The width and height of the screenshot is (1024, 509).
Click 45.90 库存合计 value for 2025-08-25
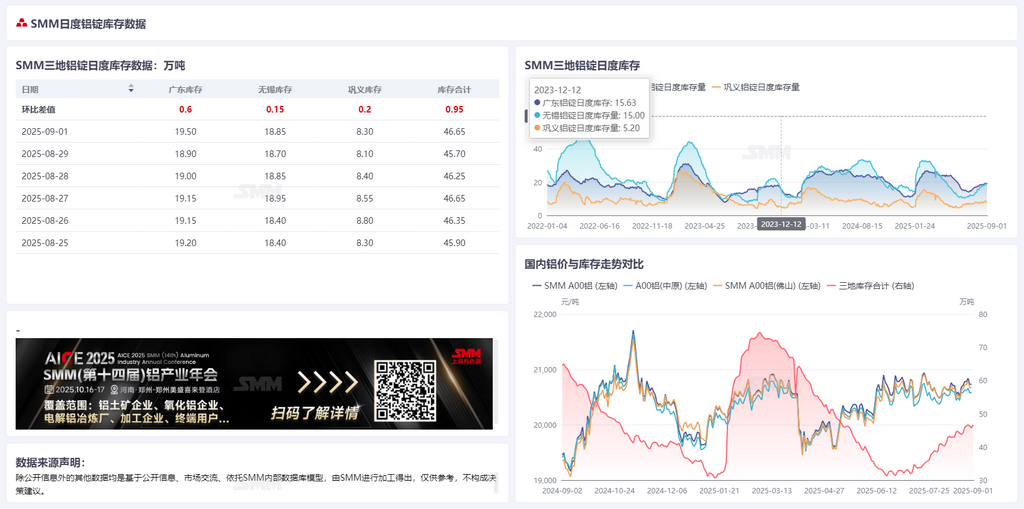(455, 242)
